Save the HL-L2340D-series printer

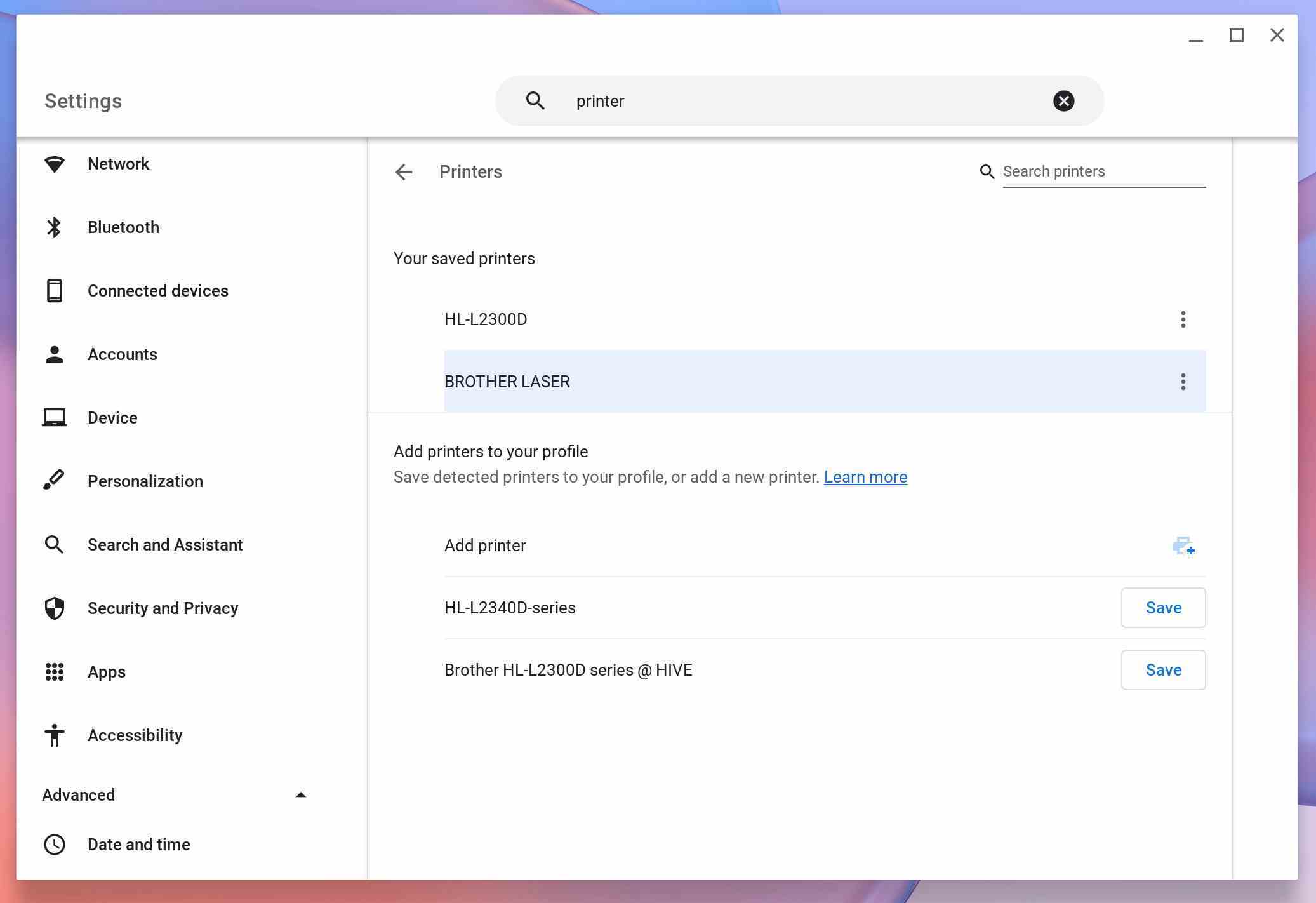tap(1163, 607)
